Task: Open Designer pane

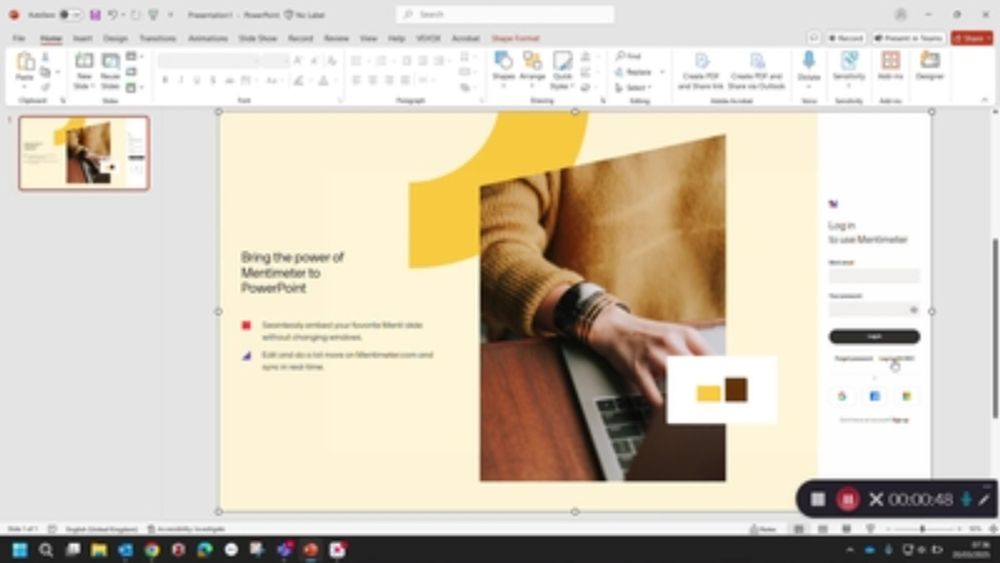Action: (930, 65)
